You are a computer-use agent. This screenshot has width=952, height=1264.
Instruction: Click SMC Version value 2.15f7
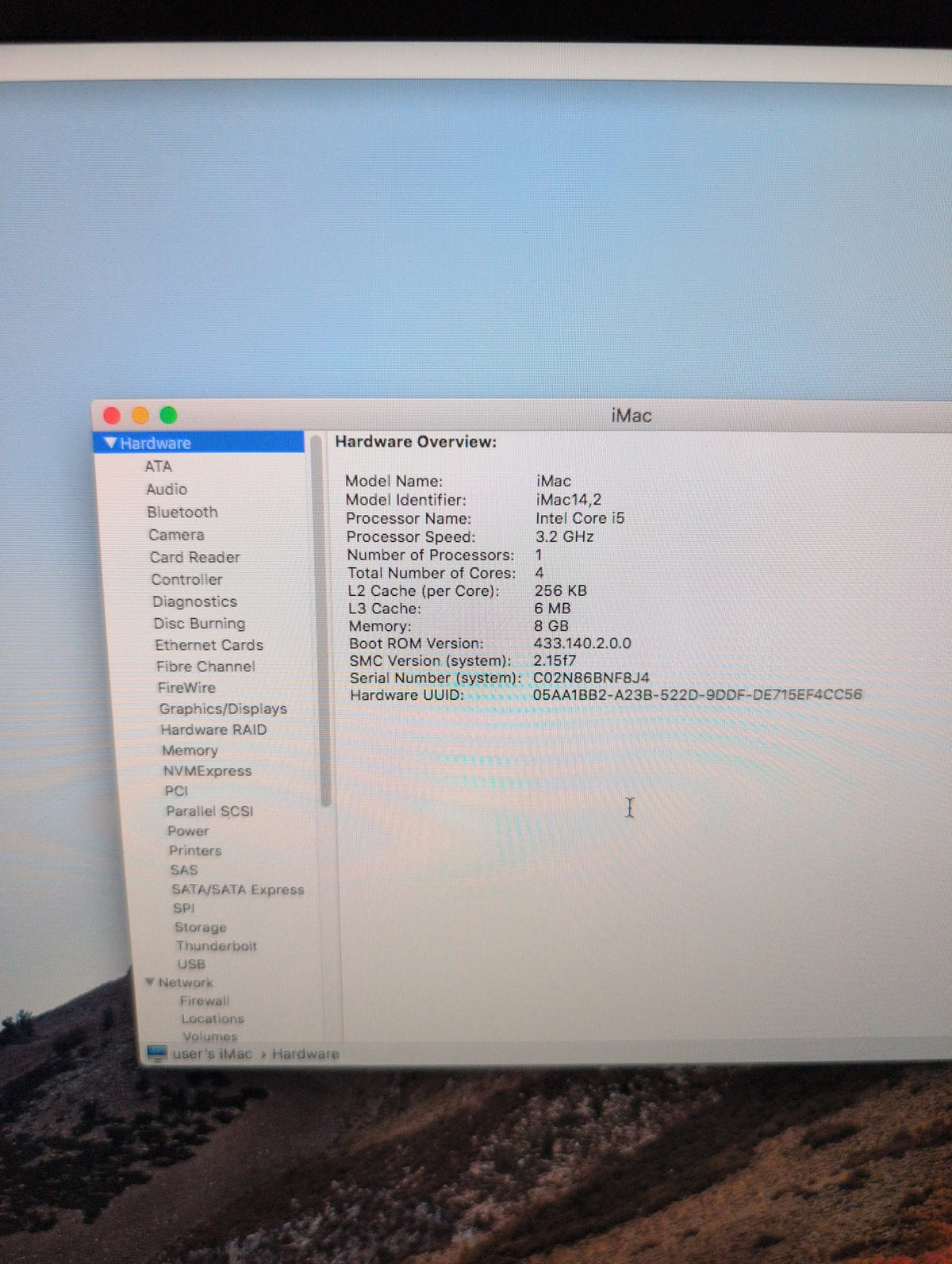pyautogui.click(x=555, y=660)
